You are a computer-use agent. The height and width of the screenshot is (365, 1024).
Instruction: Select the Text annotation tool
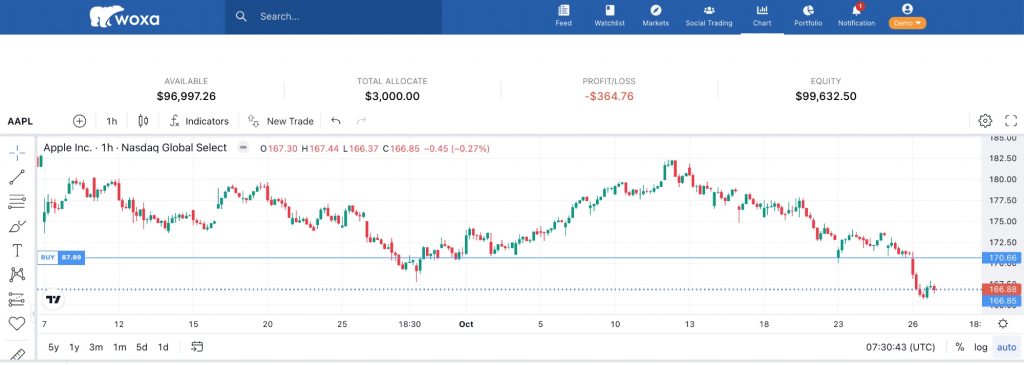click(17, 251)
